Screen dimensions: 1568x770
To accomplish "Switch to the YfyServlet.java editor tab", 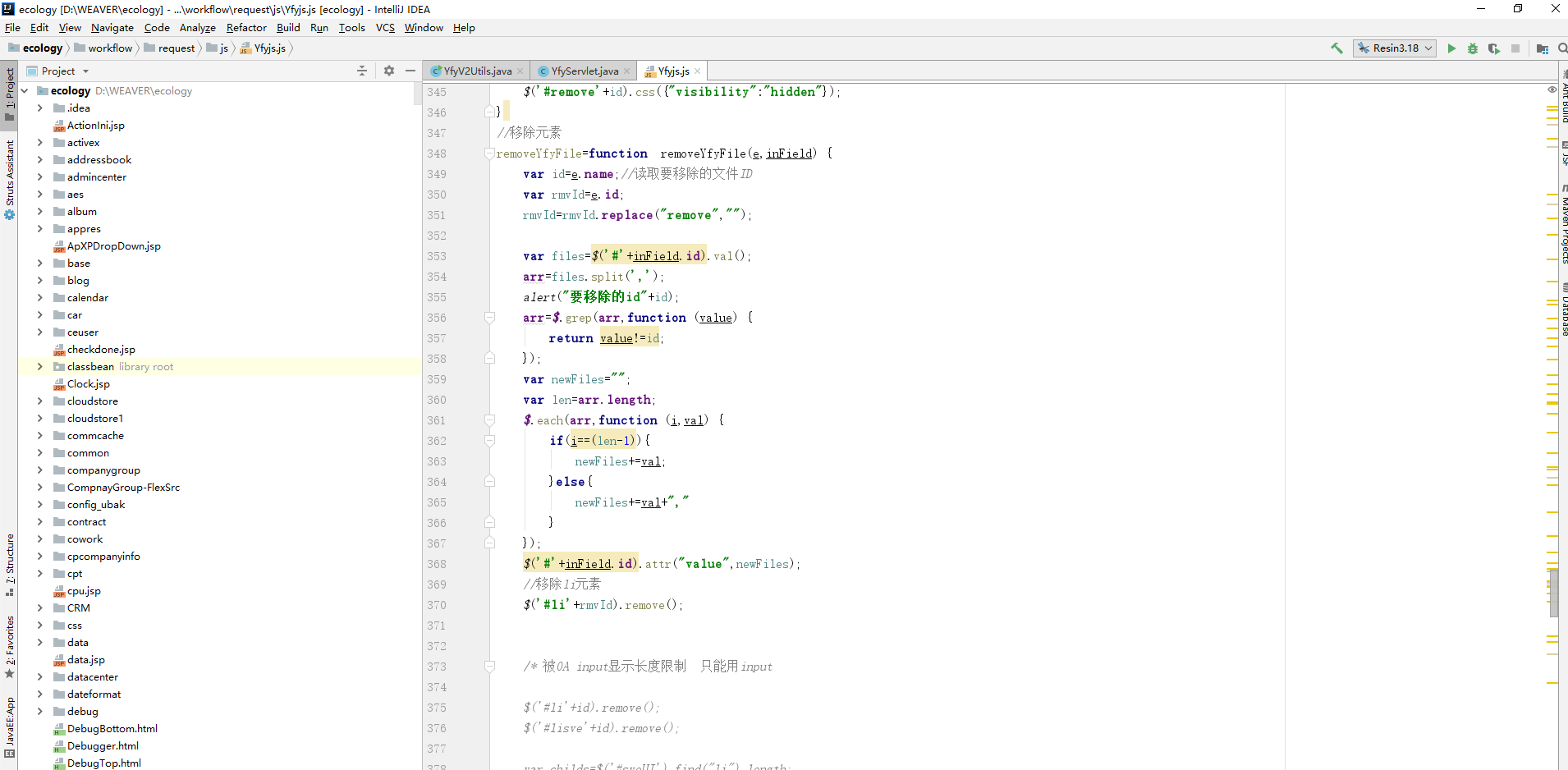I will pos(583,71).
